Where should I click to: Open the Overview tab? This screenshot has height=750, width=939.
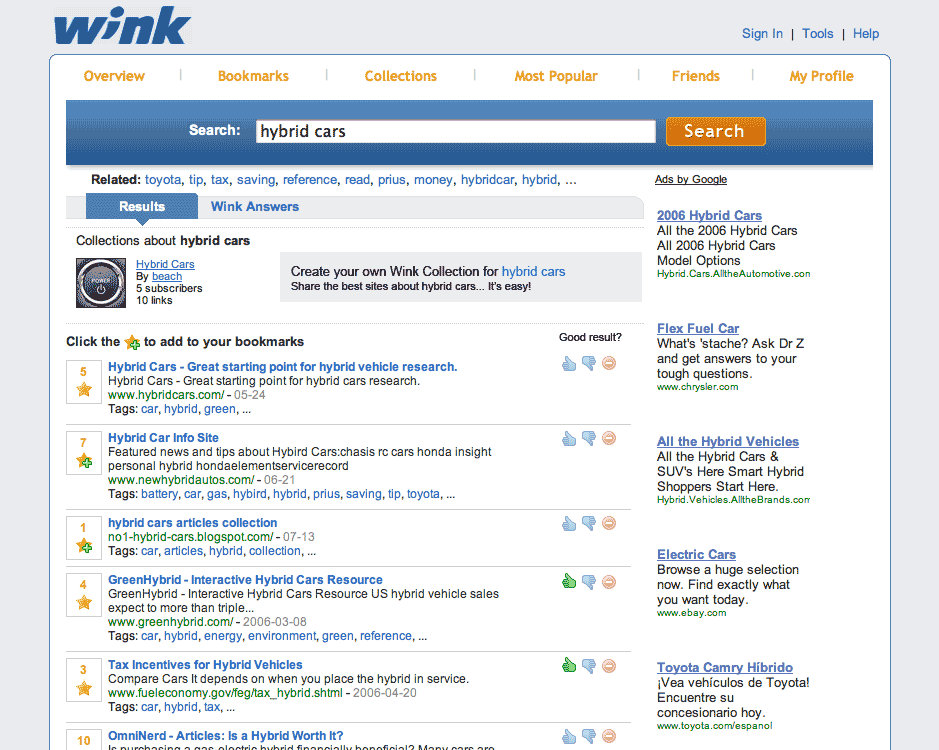coord(114,76)
